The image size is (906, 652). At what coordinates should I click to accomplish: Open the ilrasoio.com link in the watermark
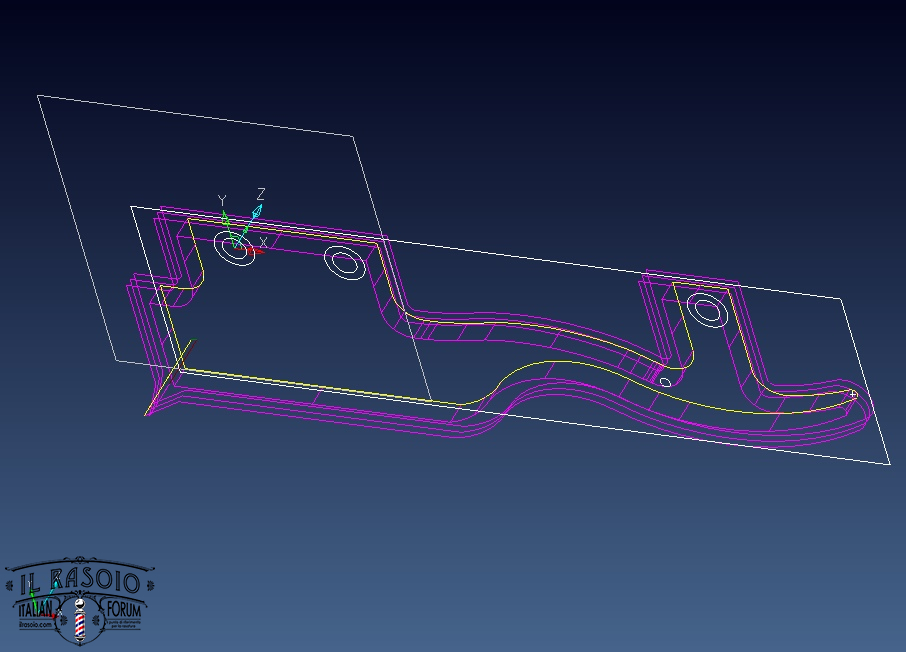(x=34, y=623)
